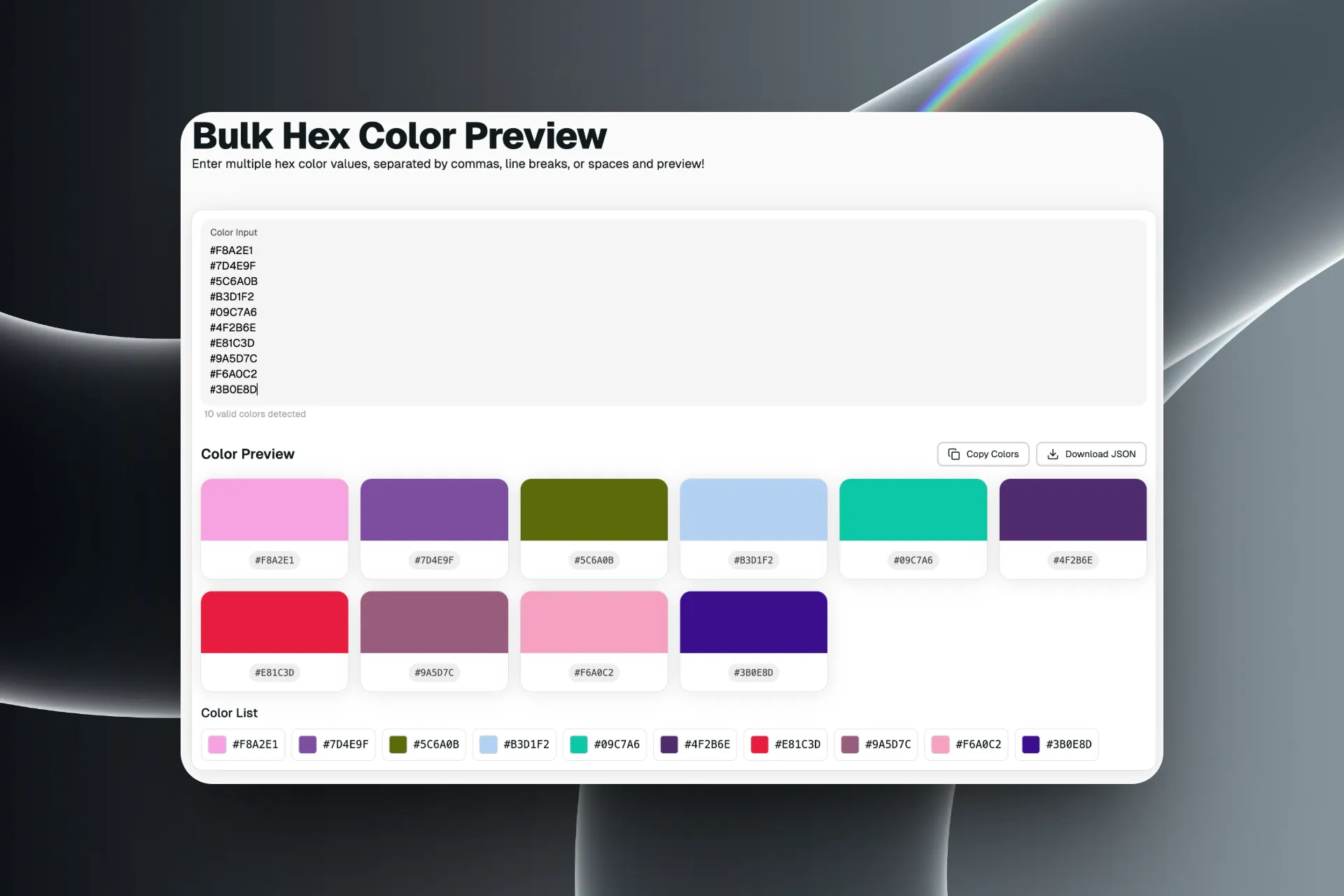This screenshot has width=1344, height=896.
Task: Select the red #E81C3D preview swatch
Action: tap(274, 622)
